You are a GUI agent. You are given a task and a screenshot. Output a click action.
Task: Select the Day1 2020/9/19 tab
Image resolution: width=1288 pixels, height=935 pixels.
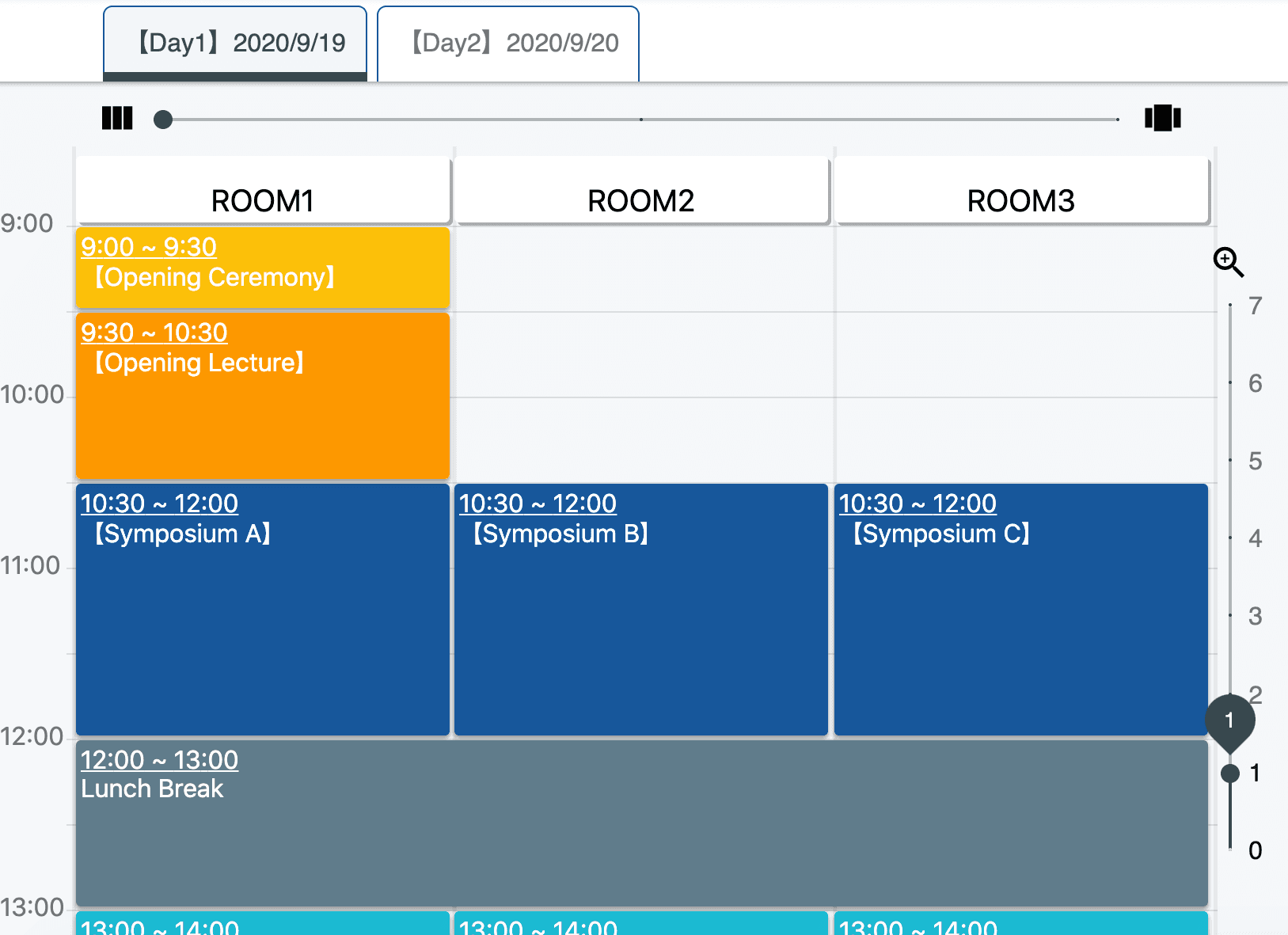click(x=235, y=44)
